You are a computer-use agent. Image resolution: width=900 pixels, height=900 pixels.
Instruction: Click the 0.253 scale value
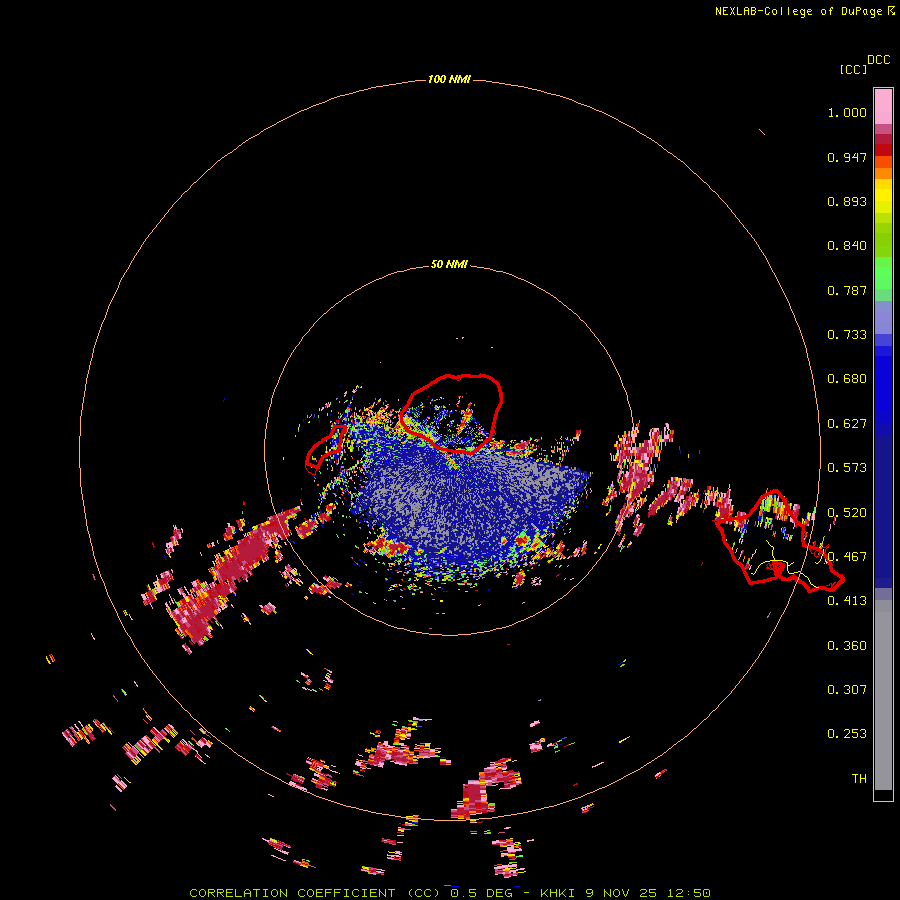click(x=847, y=734)
